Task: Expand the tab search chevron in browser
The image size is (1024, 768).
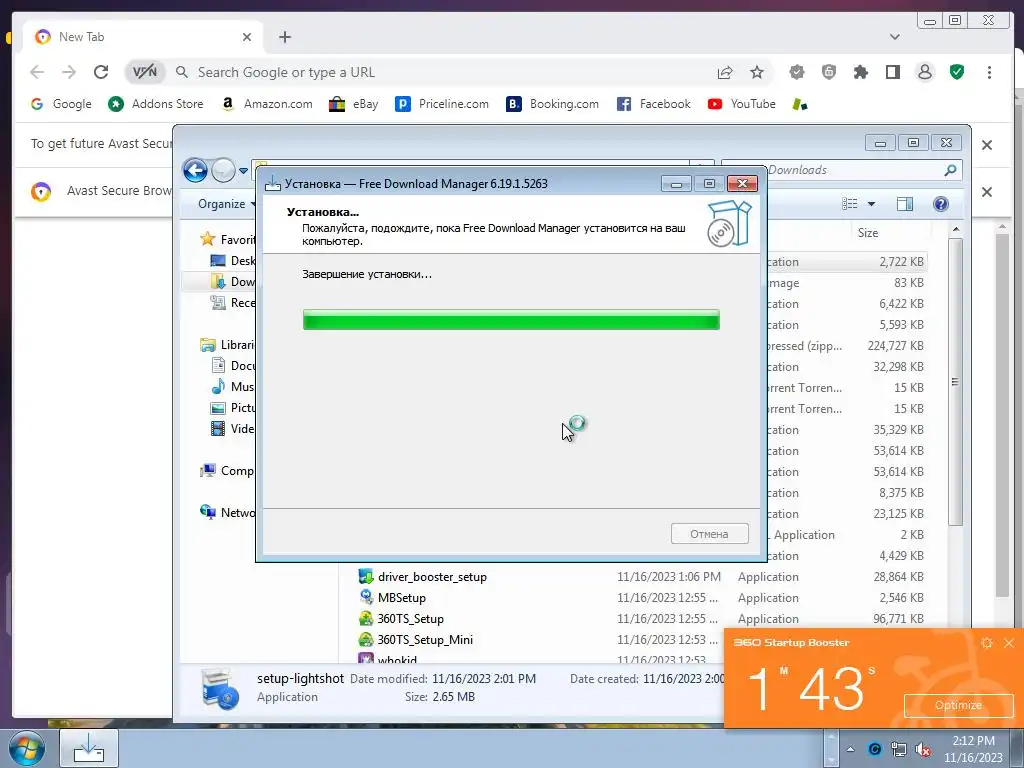Action: [895, 37]
